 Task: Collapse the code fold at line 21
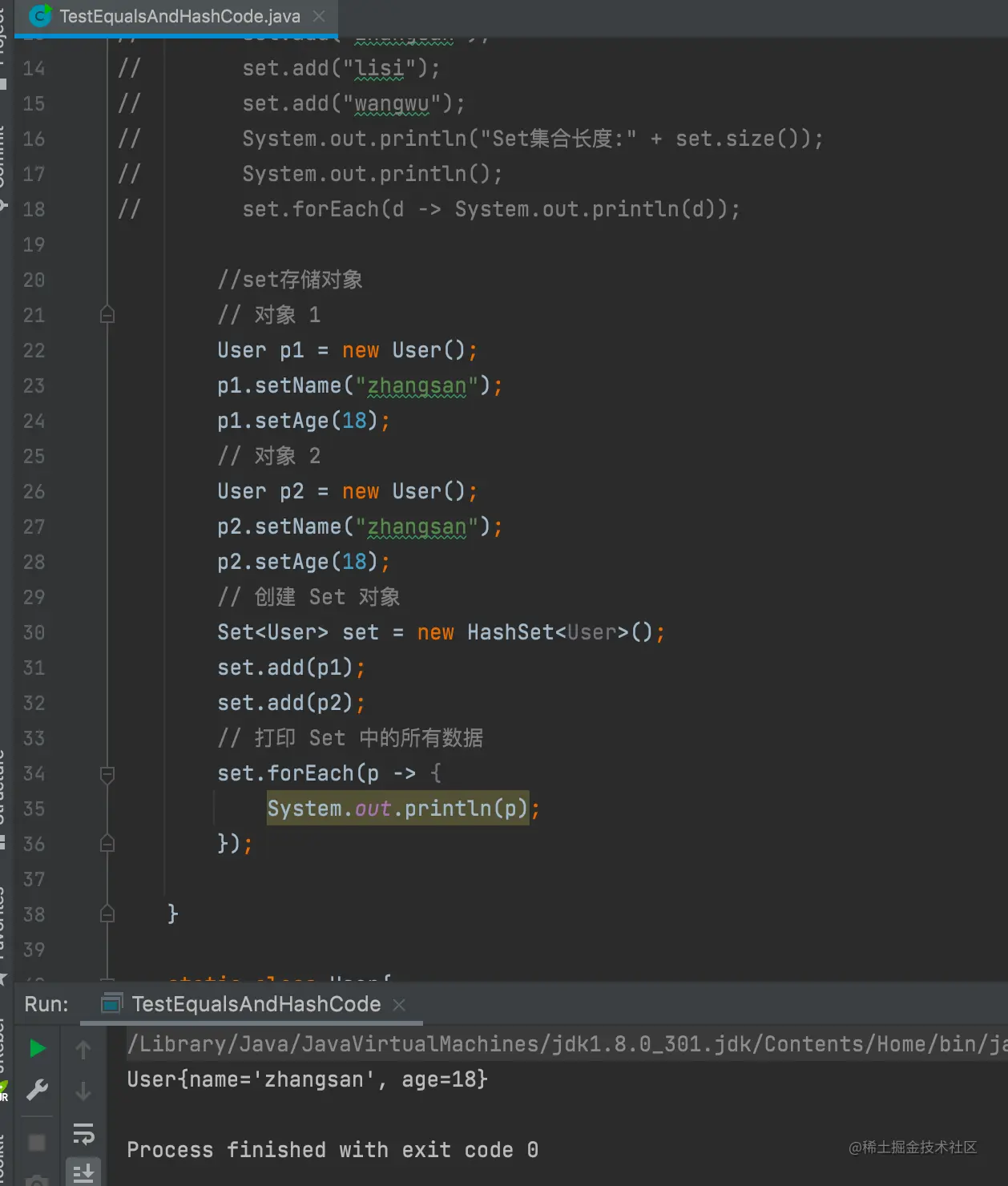[107, 314]
